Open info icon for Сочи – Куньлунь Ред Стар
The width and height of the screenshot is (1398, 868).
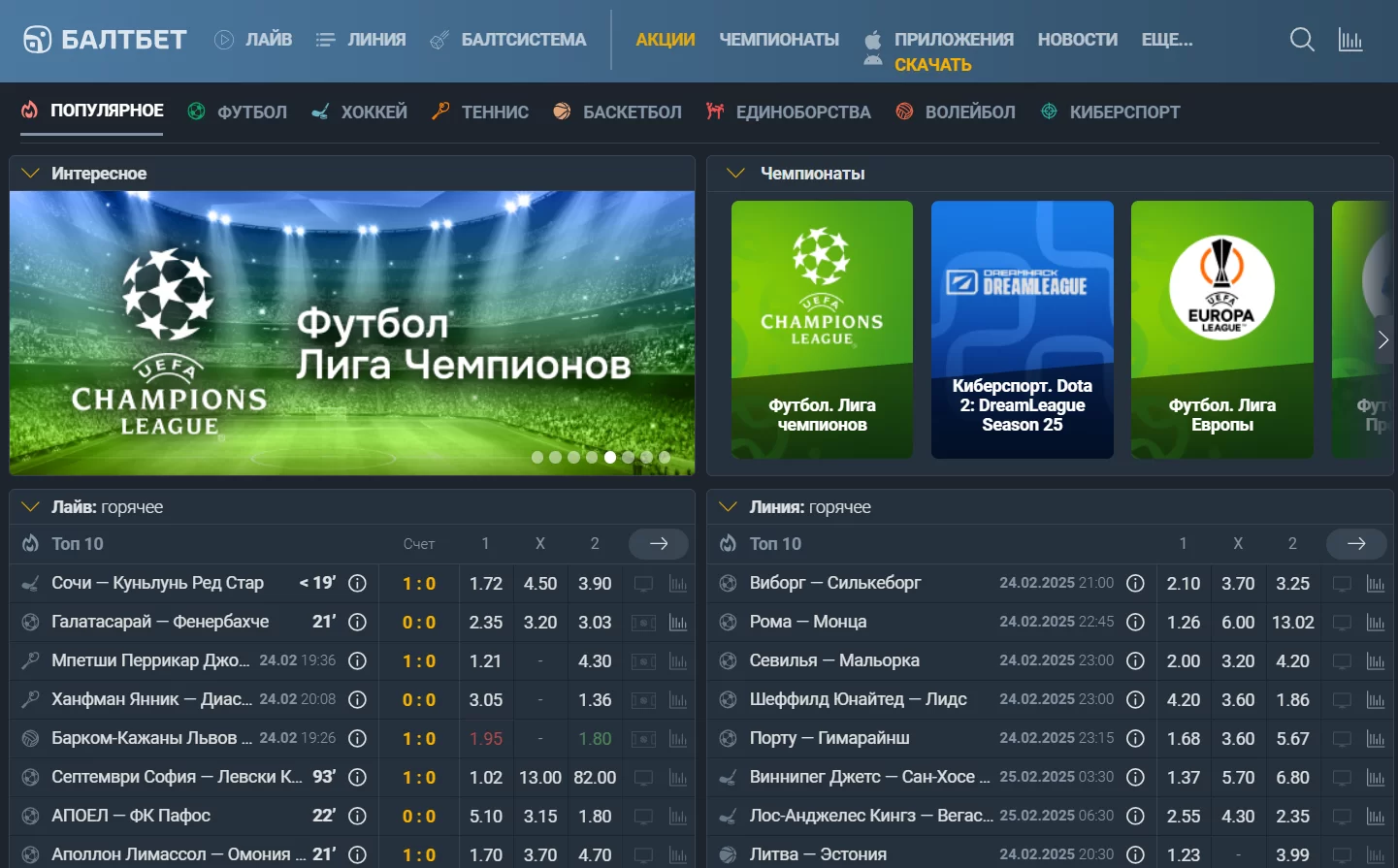(x=357, y=583)
